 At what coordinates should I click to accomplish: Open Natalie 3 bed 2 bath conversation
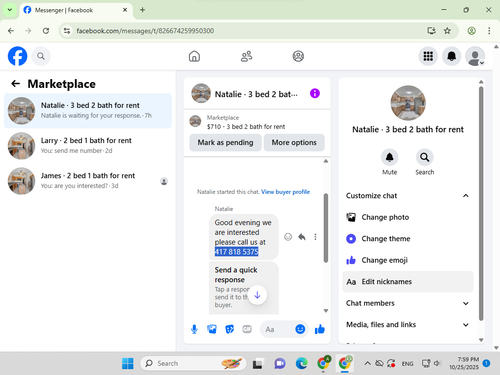point(88,110)
